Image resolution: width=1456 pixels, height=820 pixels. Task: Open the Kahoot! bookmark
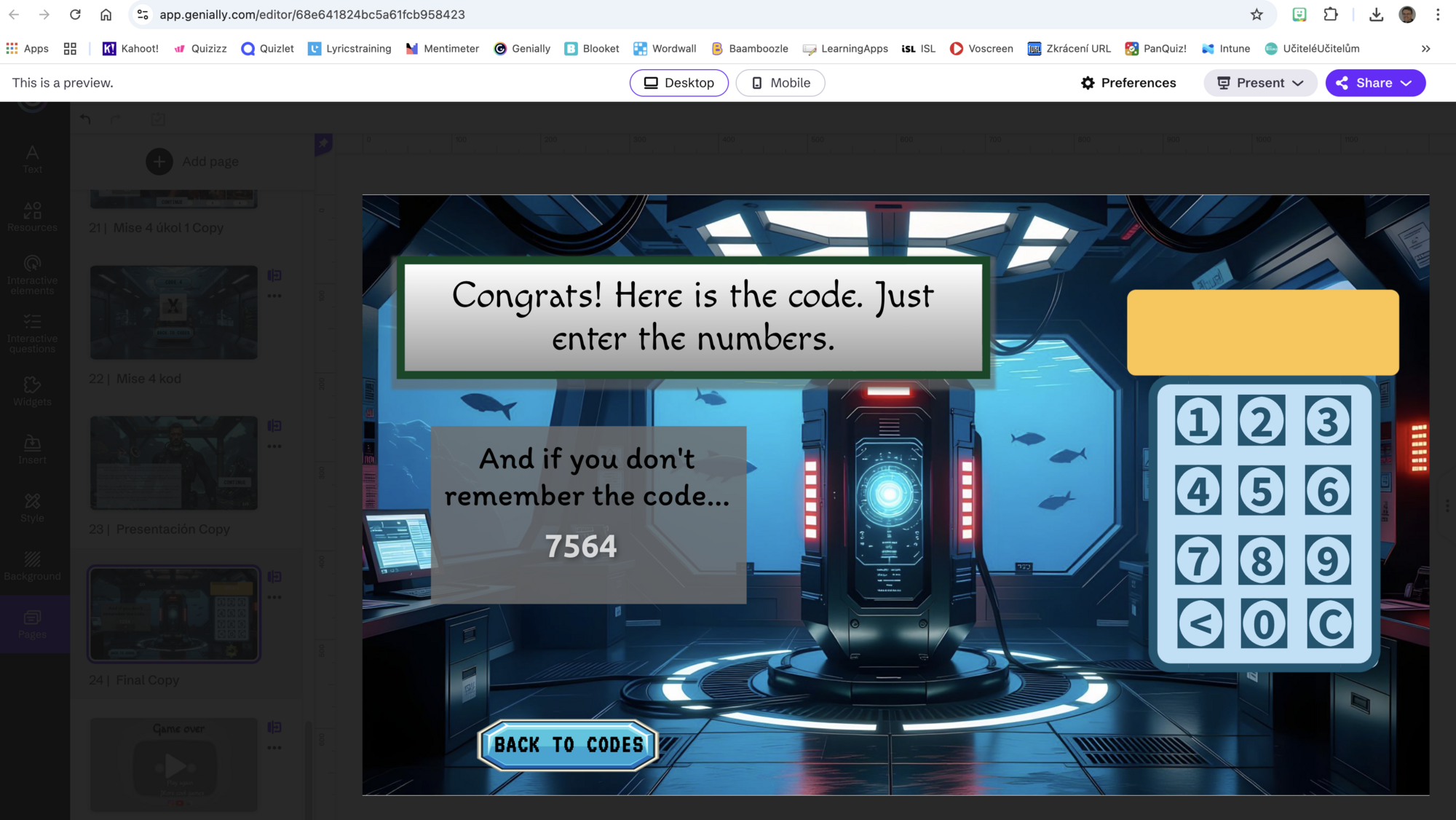click(x=131, y=49)
